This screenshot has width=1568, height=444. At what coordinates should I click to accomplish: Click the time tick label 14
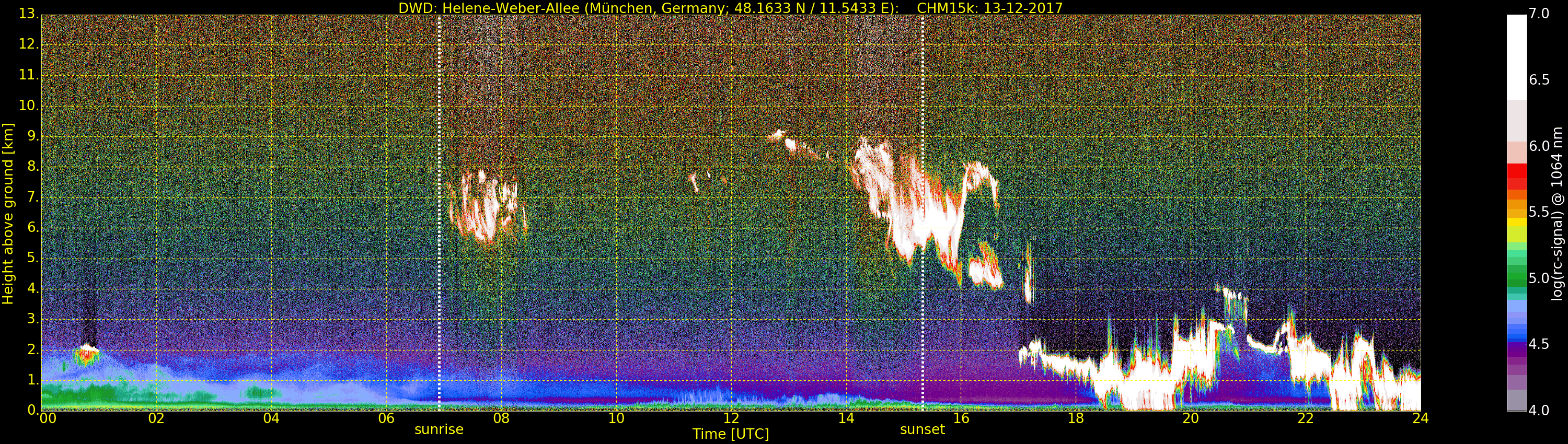point(846,418)
